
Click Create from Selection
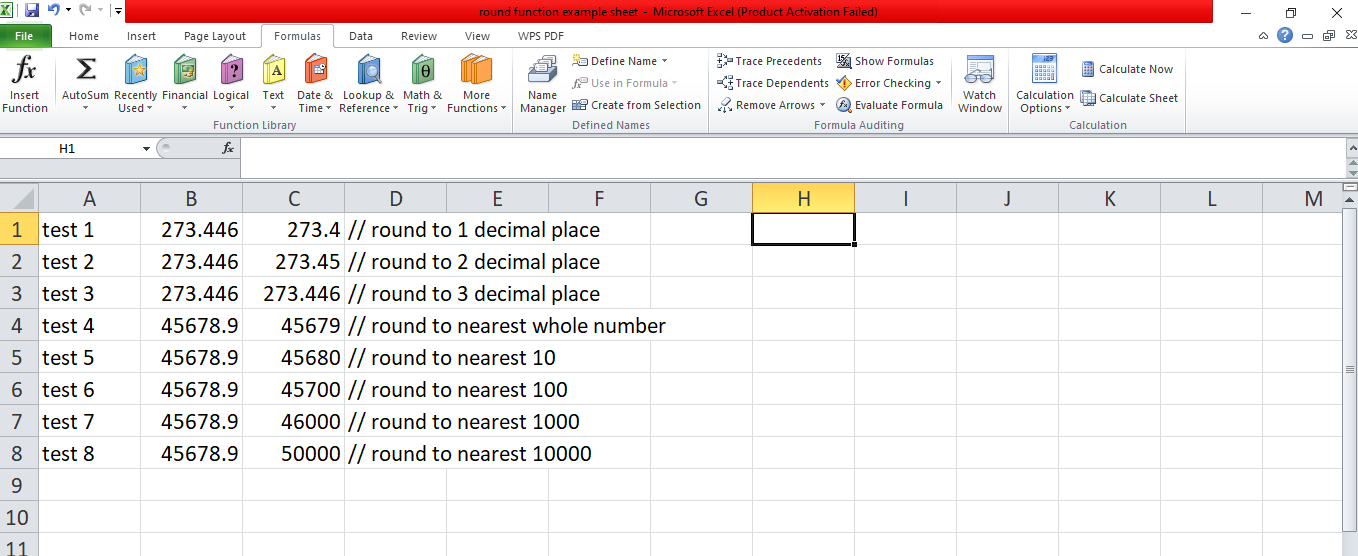pos(636,105)
